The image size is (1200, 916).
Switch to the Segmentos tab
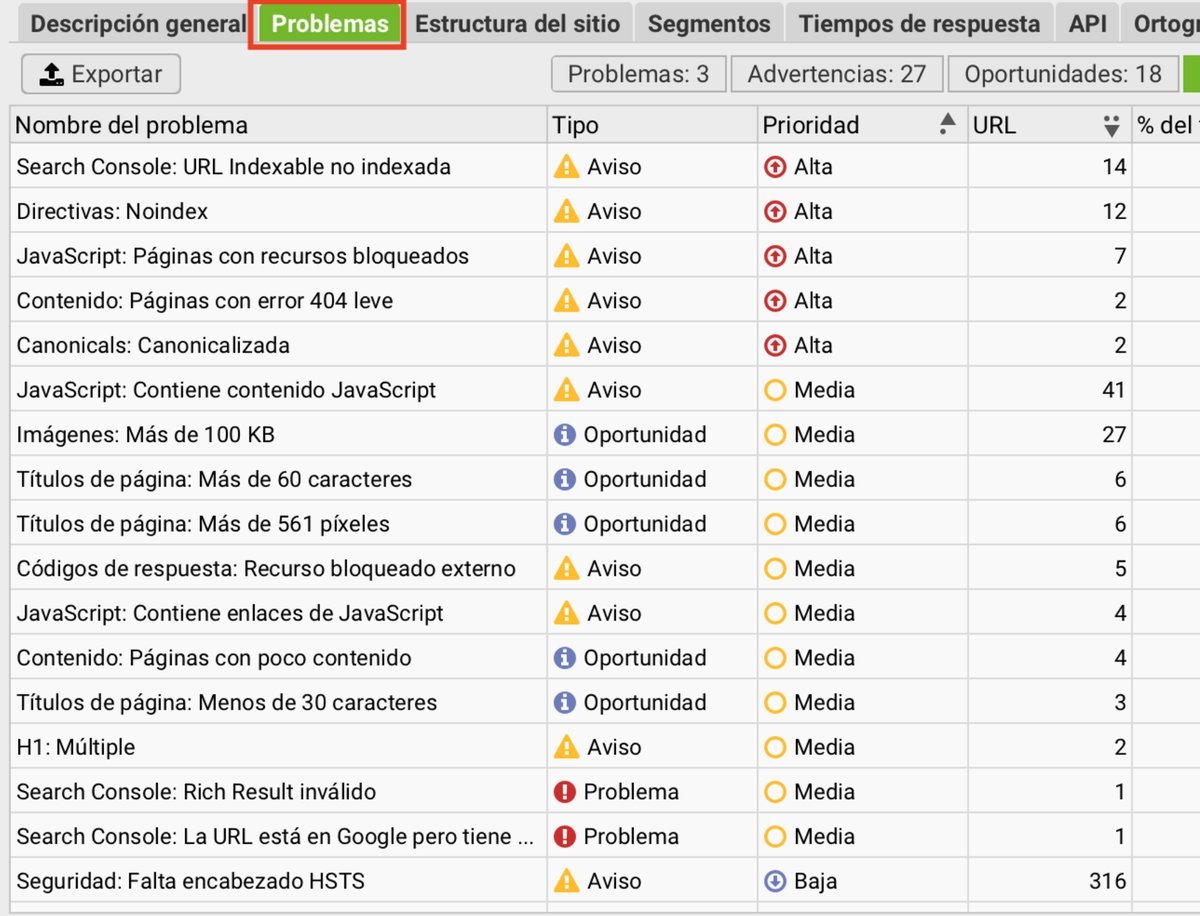coord(708,22)
